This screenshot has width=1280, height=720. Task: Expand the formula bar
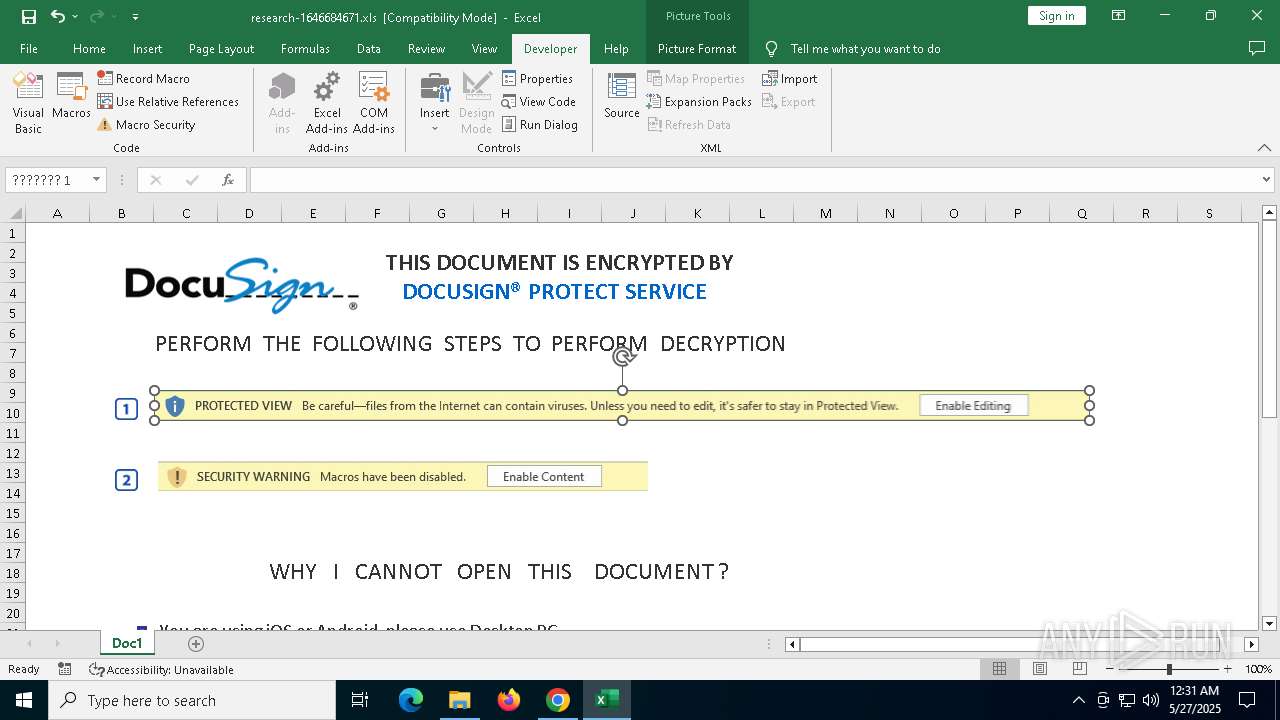click(1267, 180)
